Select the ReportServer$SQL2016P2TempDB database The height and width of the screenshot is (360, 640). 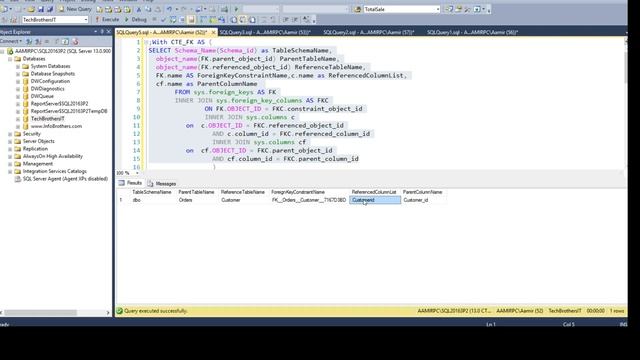point(69,111)
